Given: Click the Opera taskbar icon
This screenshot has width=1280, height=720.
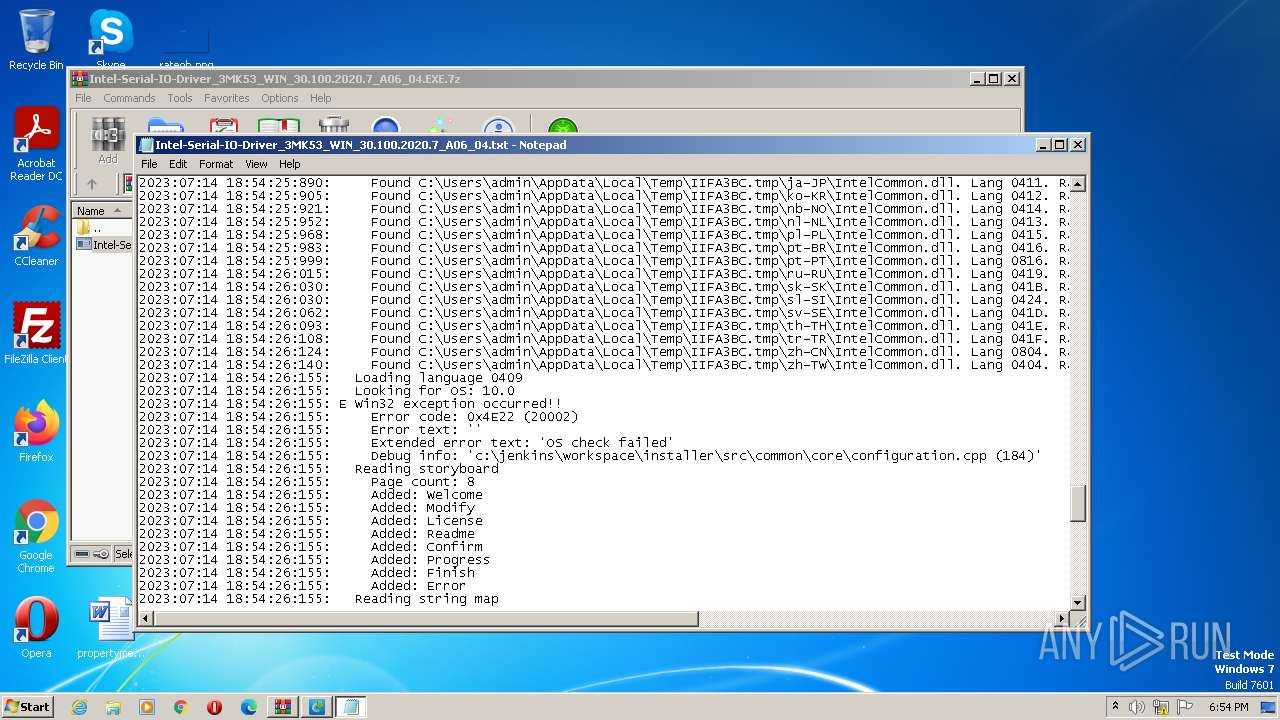Looking at the screenshot, I should tap(215, 707).
